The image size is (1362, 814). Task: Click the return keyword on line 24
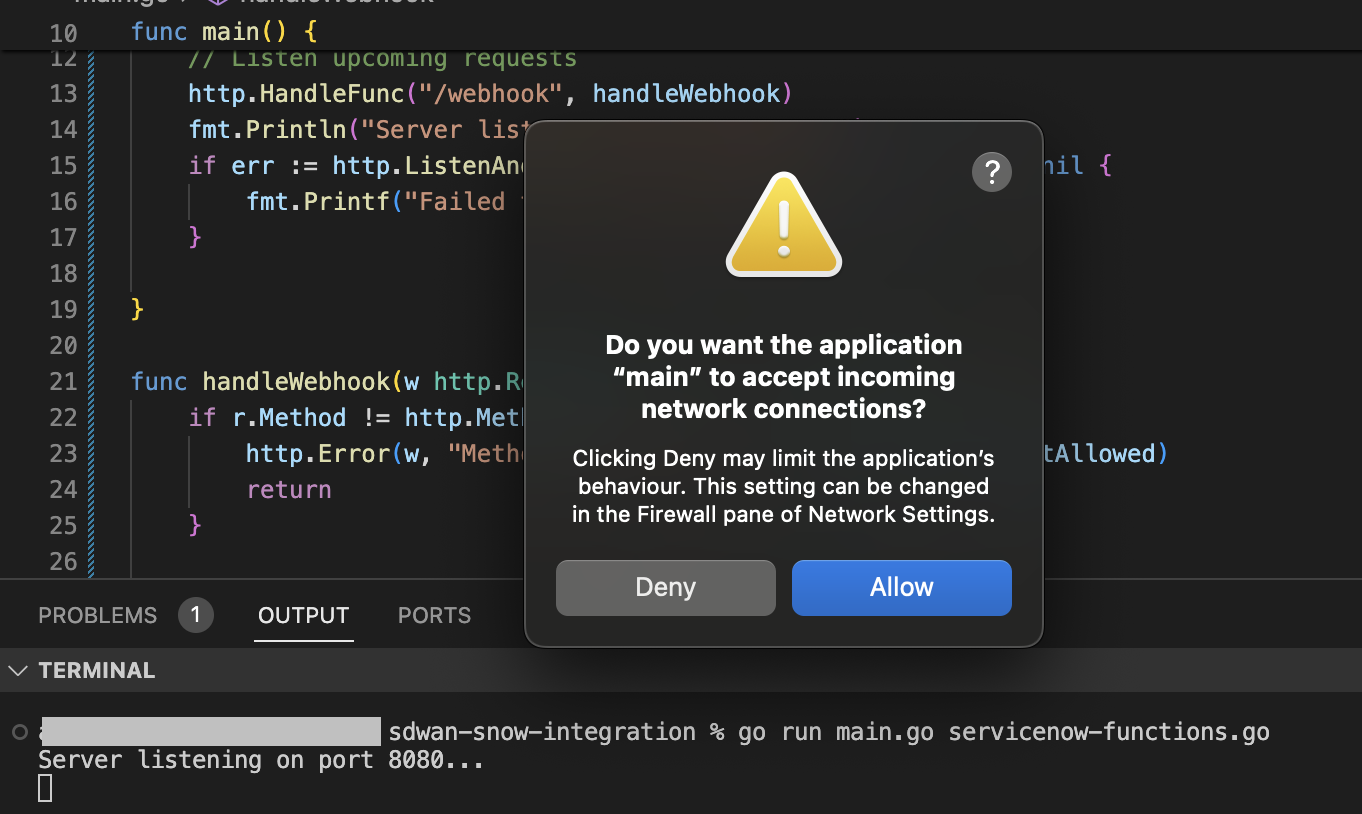(288, 490)
